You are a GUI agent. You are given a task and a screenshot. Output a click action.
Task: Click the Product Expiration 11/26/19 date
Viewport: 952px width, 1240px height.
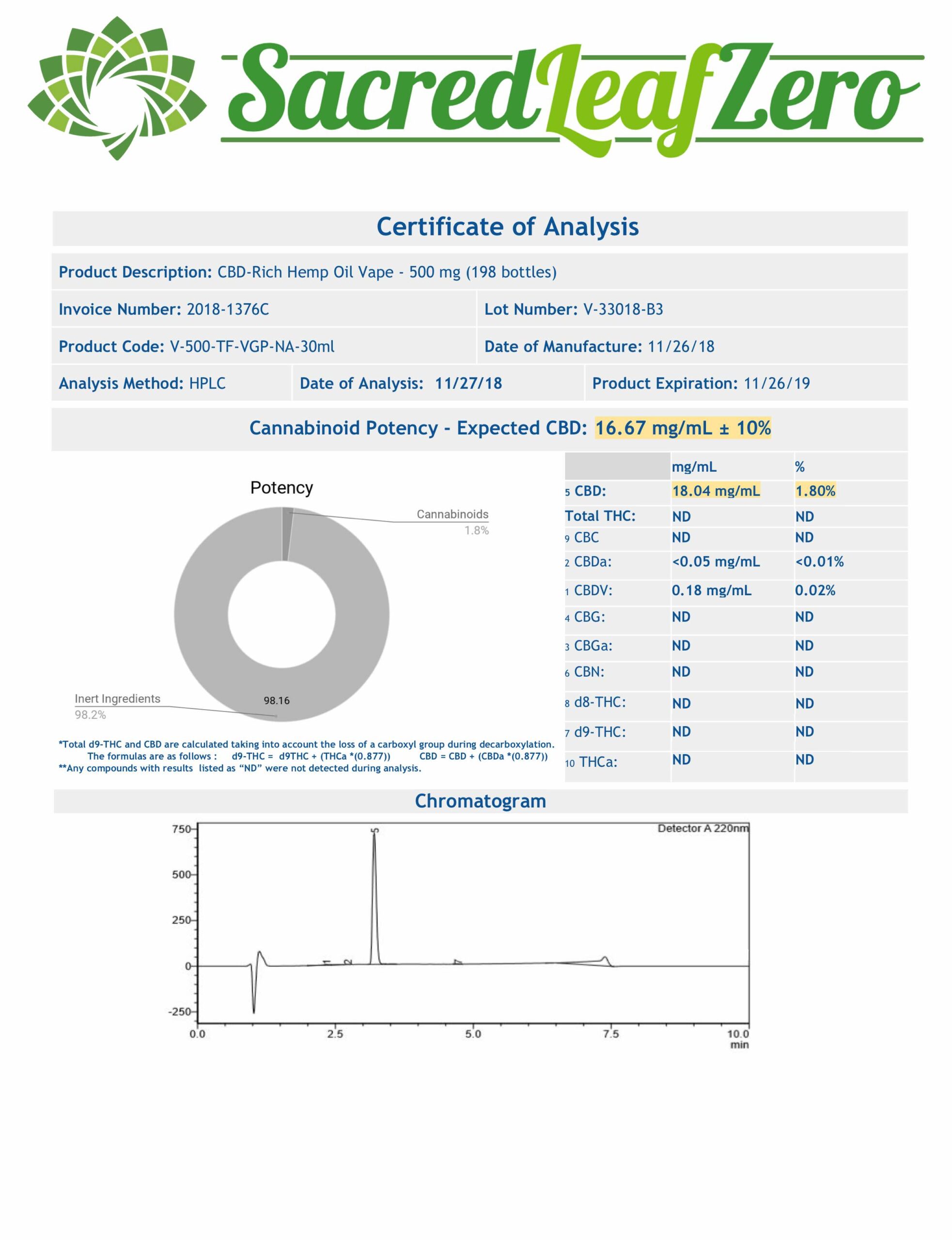coord(776,384)
